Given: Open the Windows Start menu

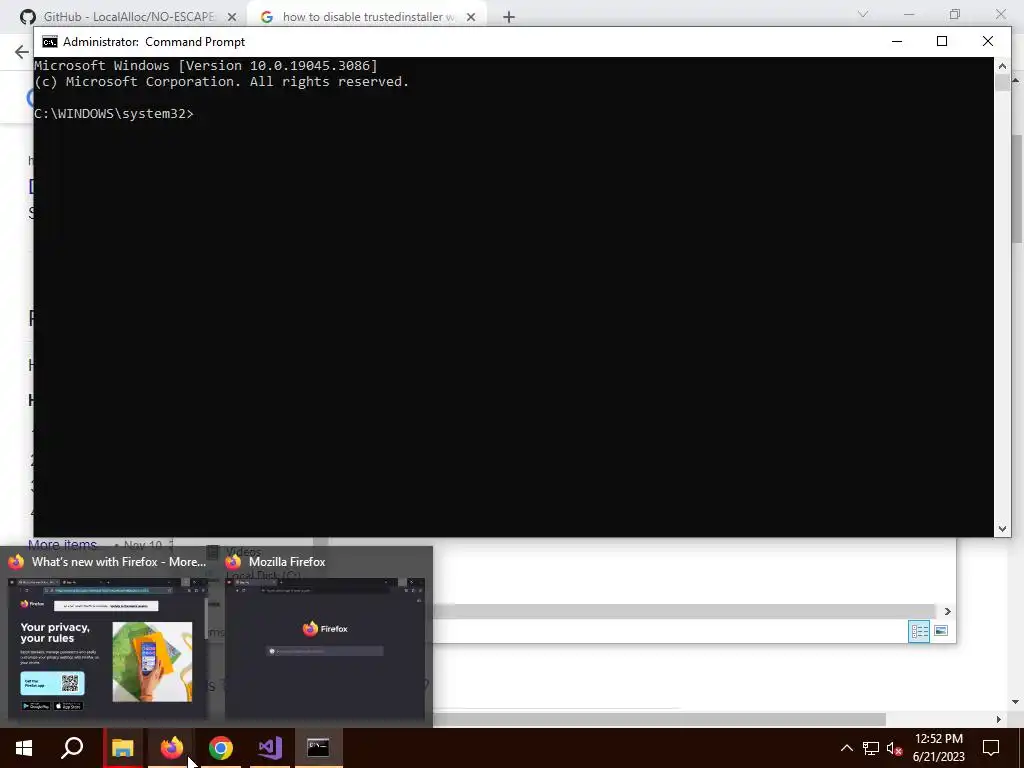Looking at the screenshot, I should [24, 748].
